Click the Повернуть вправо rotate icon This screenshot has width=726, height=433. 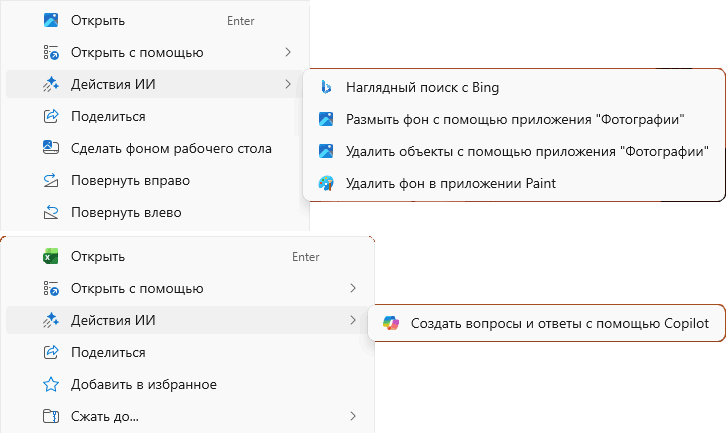51,180
